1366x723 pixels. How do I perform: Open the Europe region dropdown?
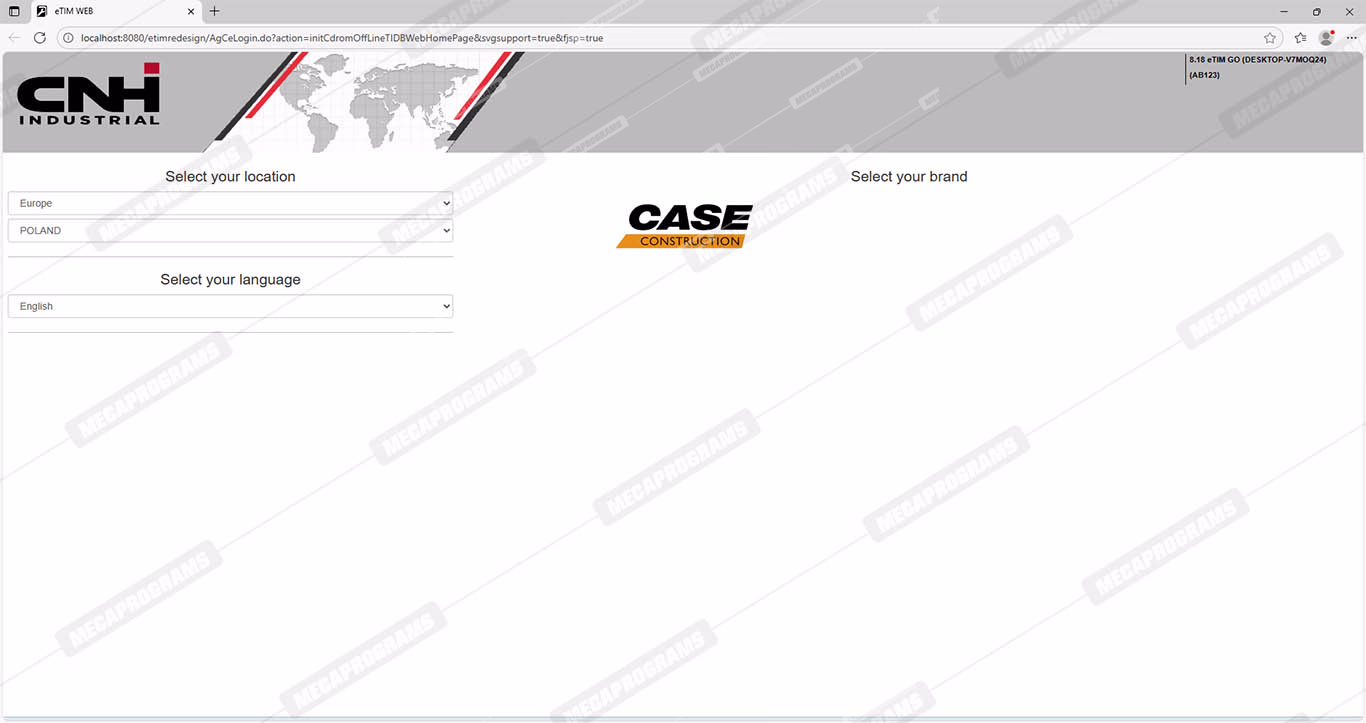[x=230, y=203]
